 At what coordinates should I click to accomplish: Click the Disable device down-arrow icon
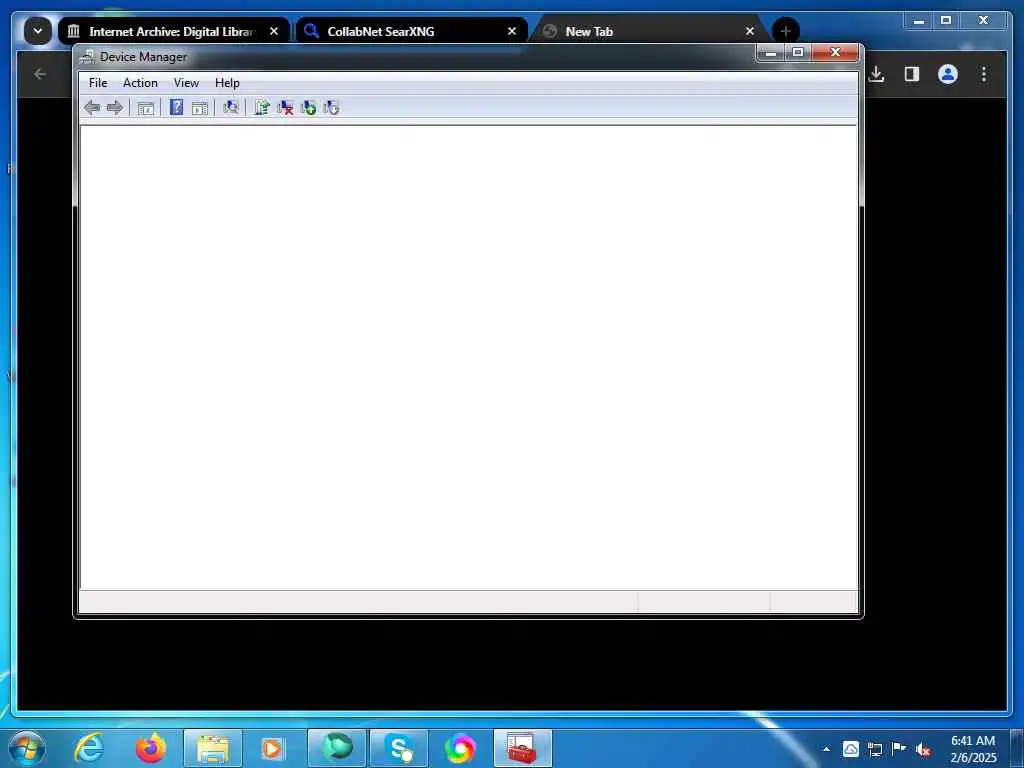[331, 107]
